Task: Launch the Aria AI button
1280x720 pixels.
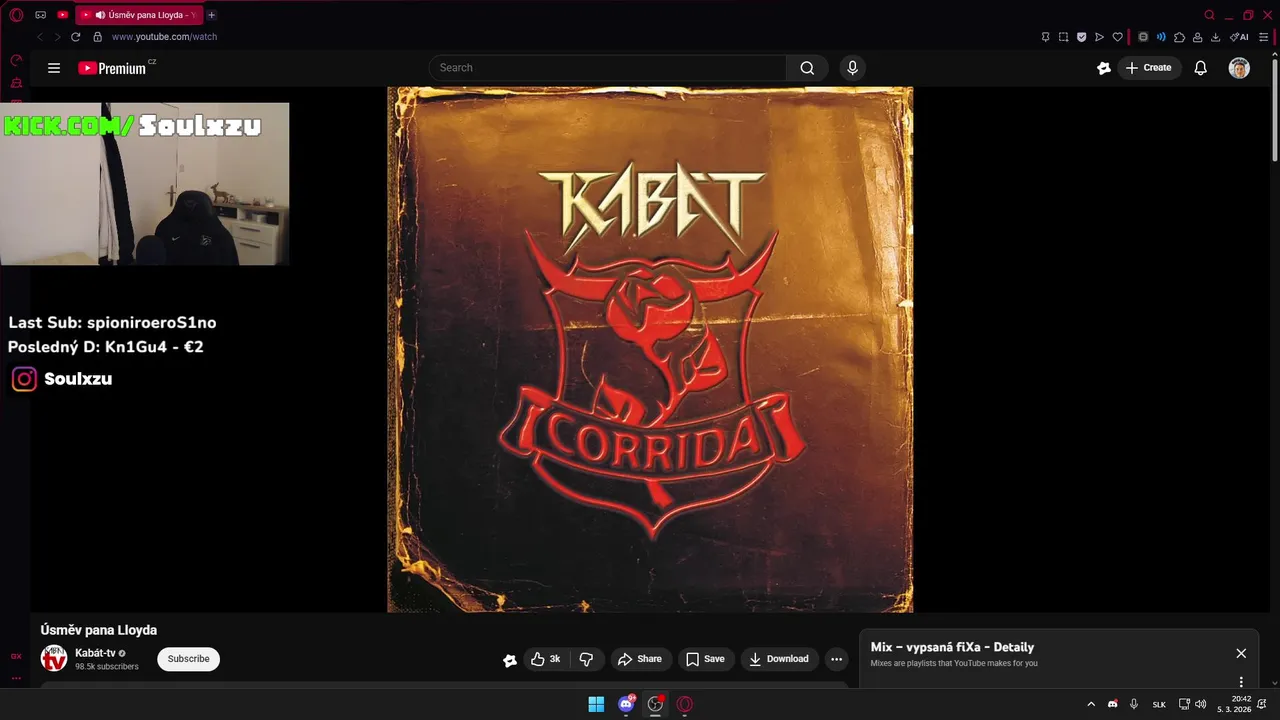Action: click(1239, 37)
